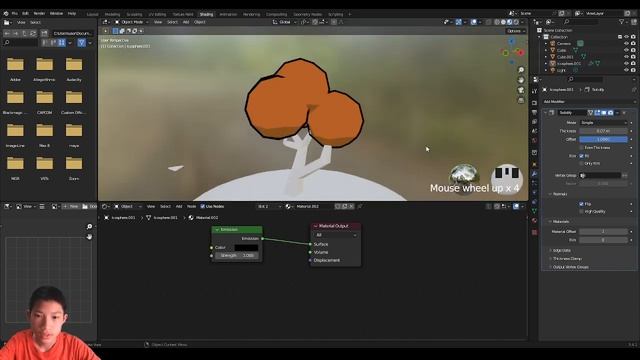Open the Output properties tab icon

[534, 112]
